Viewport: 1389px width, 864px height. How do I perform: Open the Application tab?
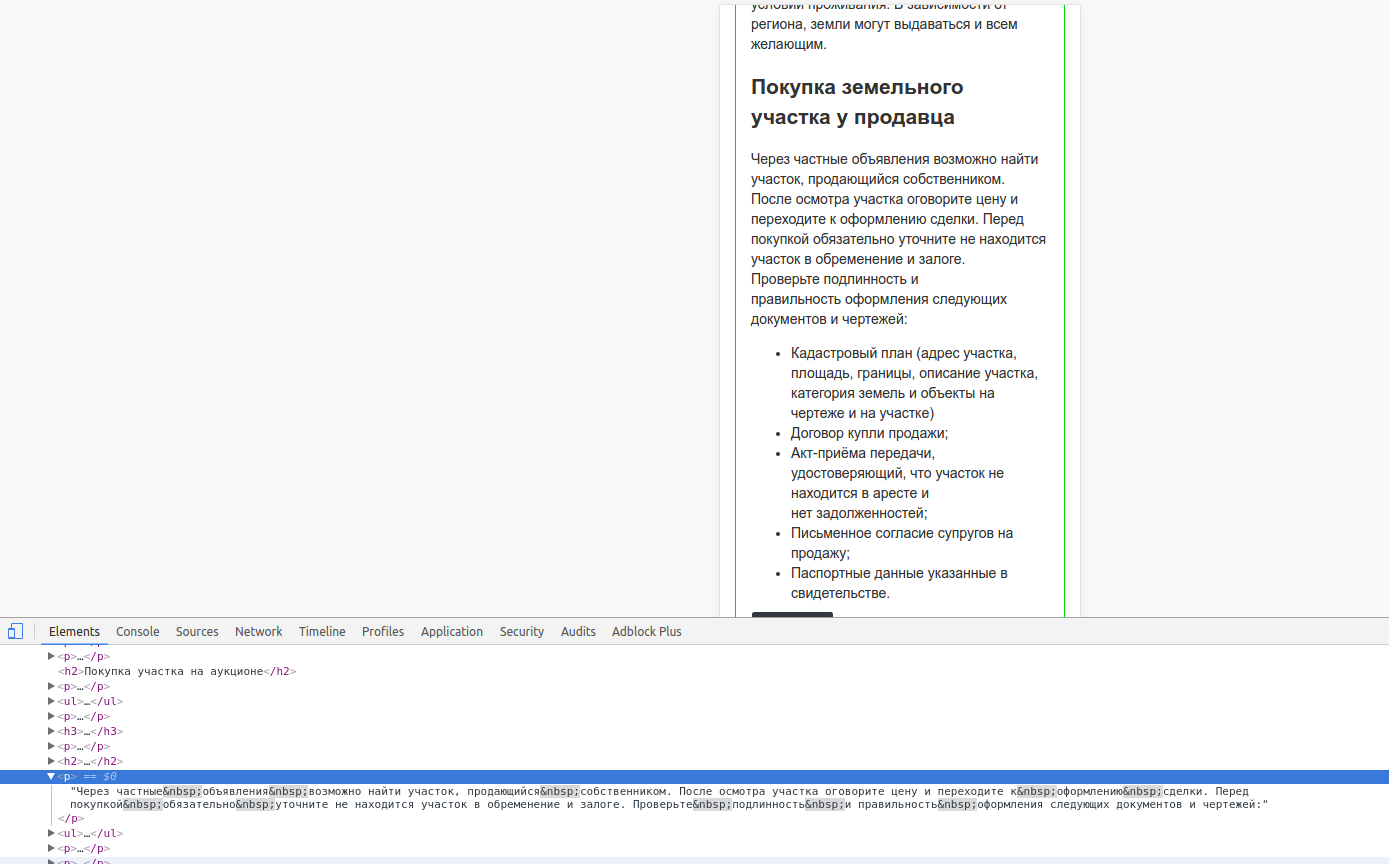(x=452, y=631)
